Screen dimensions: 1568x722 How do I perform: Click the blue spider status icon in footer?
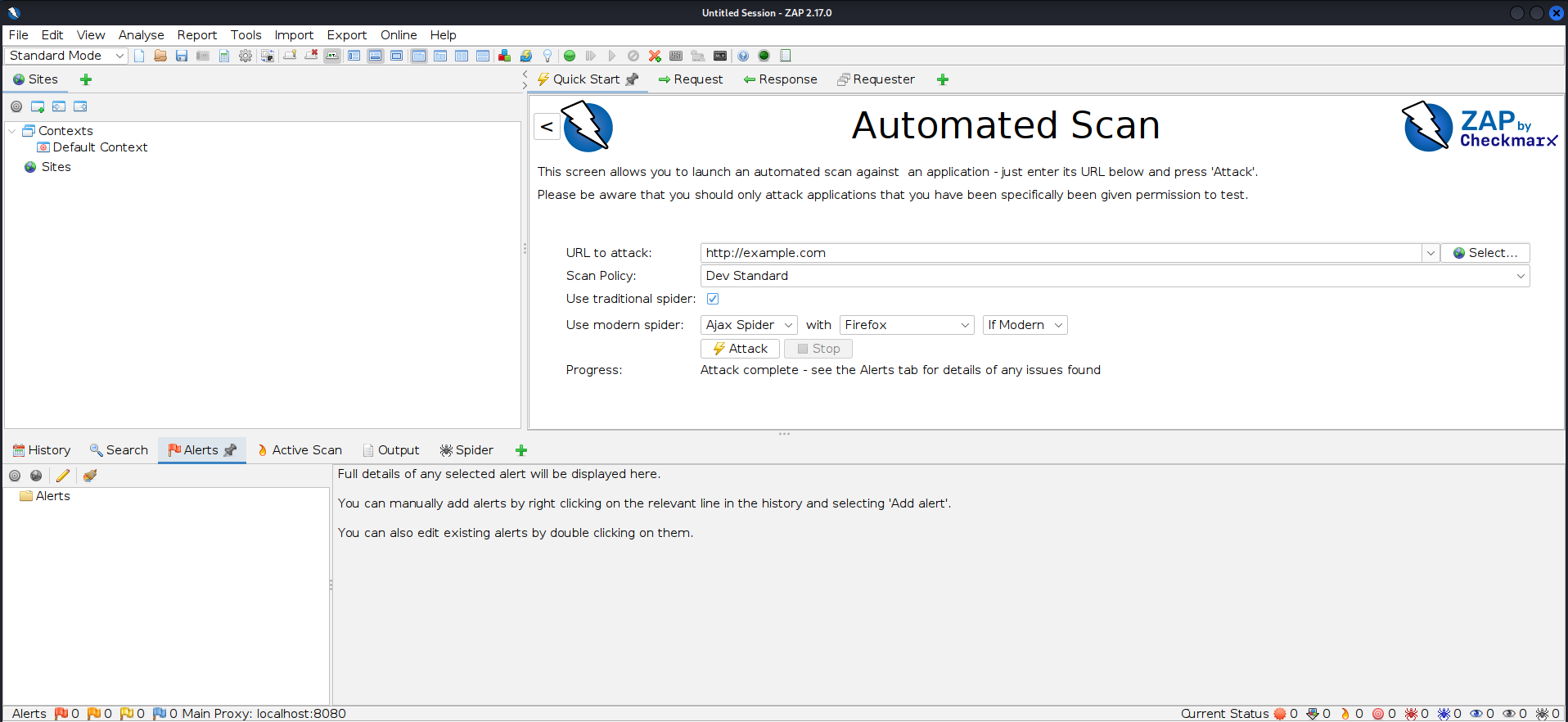tap(1444, 714)
